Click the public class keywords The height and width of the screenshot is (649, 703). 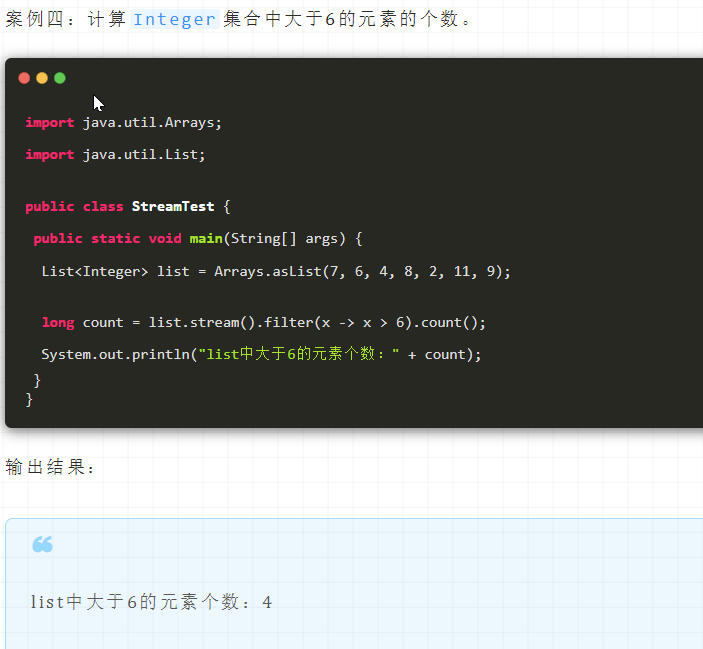[74, 207]
